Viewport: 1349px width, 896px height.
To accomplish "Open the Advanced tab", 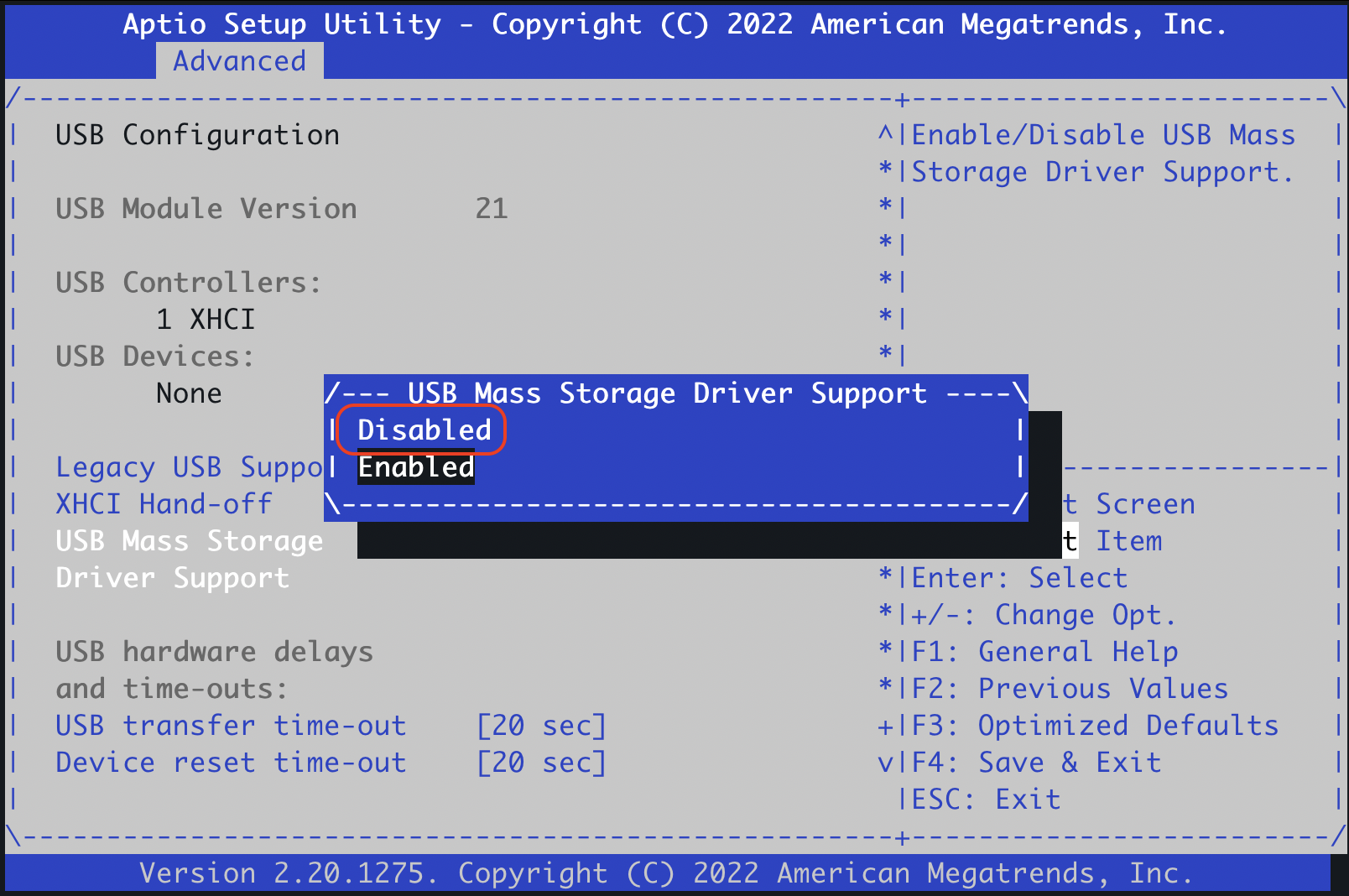I will (239, 61).
